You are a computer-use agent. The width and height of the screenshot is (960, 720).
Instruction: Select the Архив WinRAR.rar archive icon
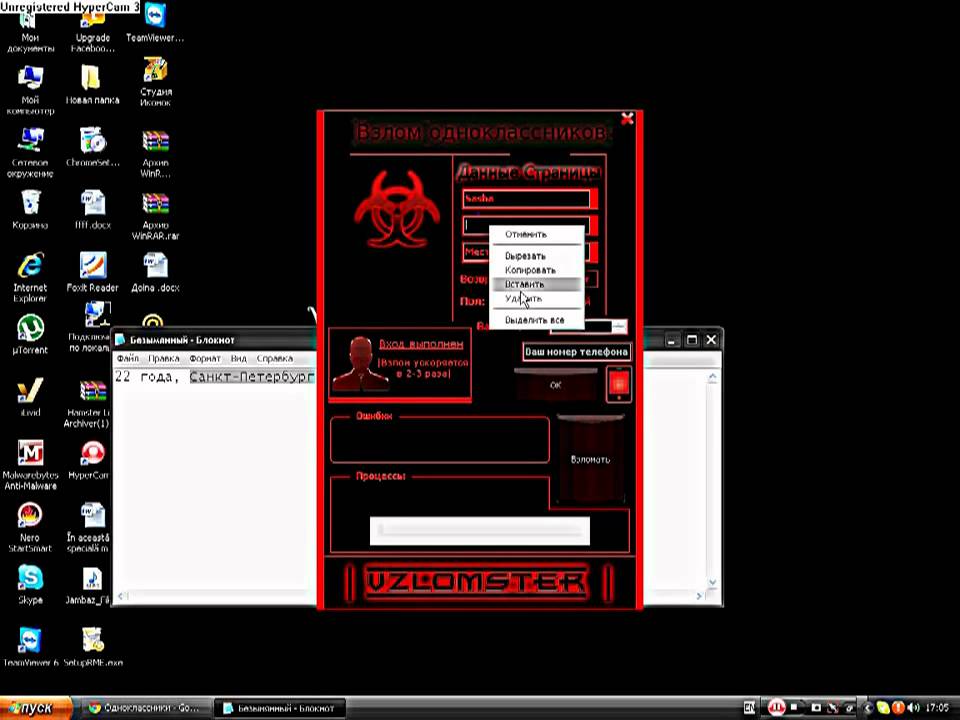[x=156, y=216]
